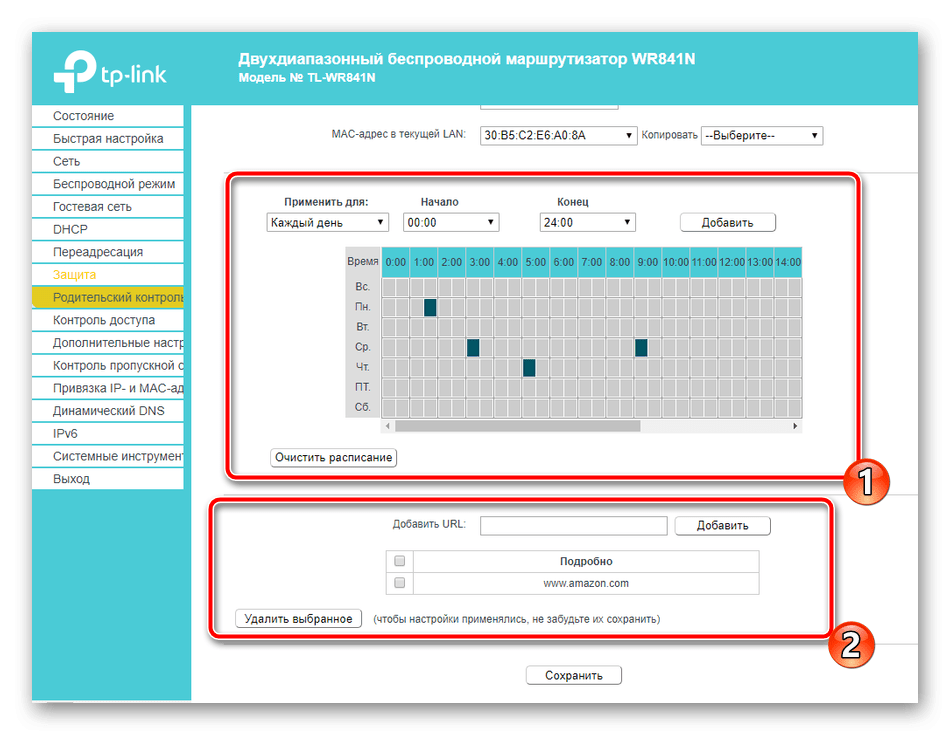This screenshot has width=950, height=735.
Task: Toggle the select-all checkbox in URL table header
Action: 400,561
